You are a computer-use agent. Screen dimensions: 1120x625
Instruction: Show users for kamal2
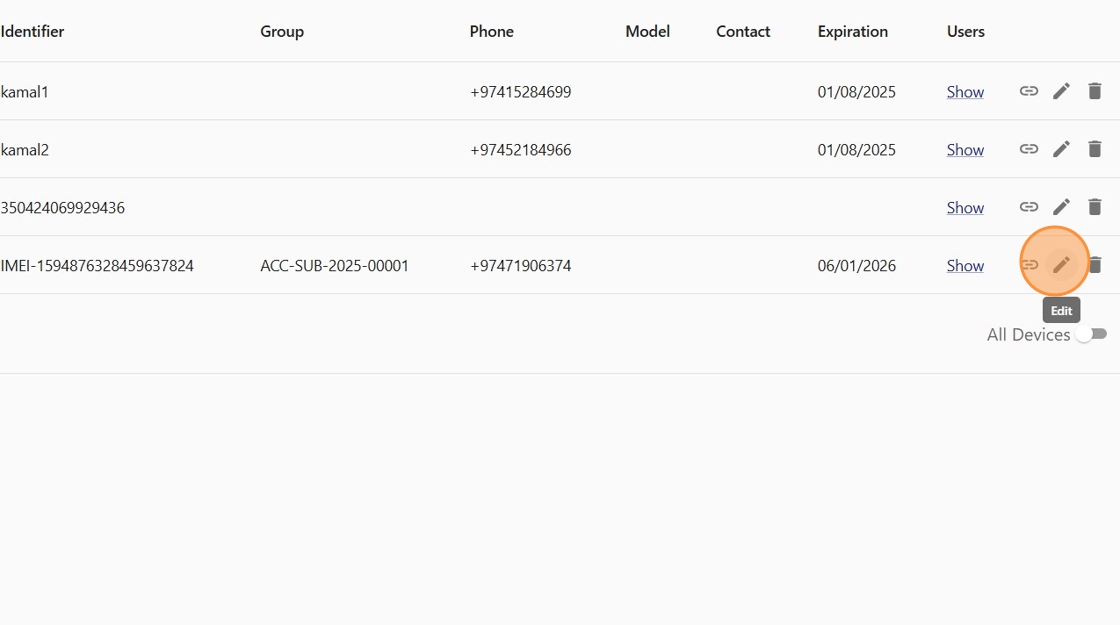click(965, 150)
